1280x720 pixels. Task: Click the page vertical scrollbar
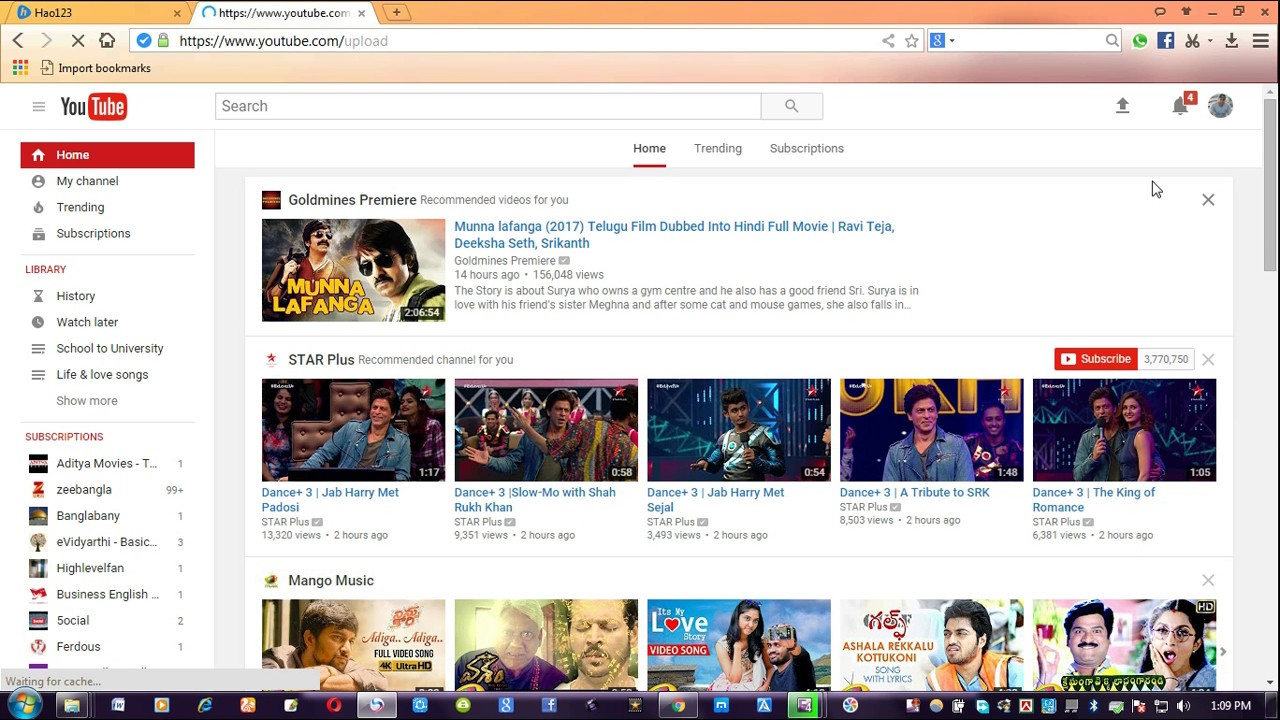coord(1270,185)
